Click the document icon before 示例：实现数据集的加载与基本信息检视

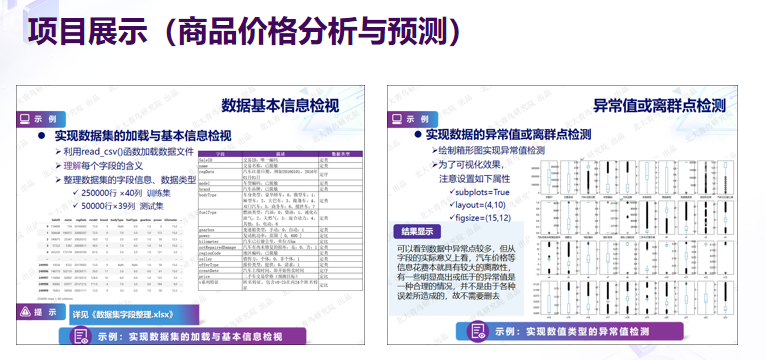coord(82,336)
